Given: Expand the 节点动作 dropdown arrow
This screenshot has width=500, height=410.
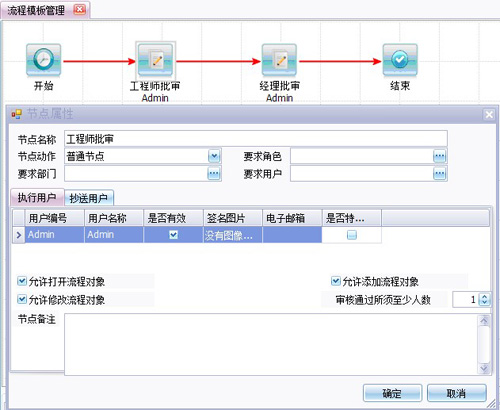Looking at the screenshot, I should 214,156.
